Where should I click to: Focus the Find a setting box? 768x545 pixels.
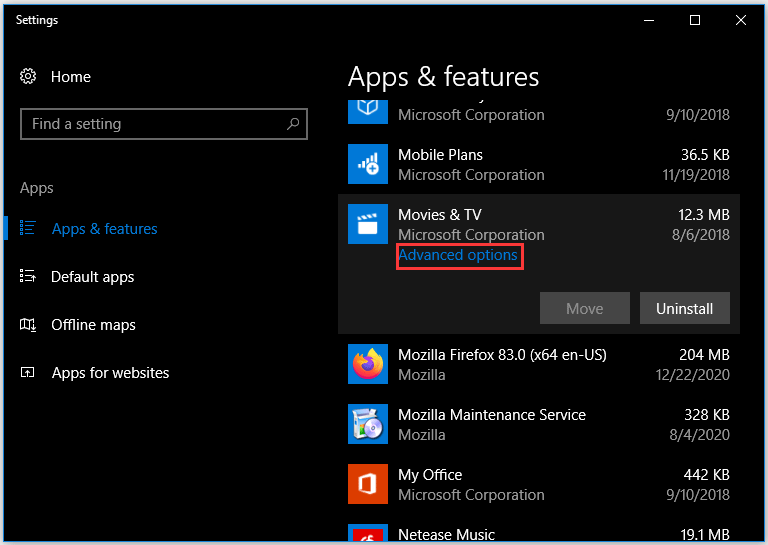pos(164,124)
